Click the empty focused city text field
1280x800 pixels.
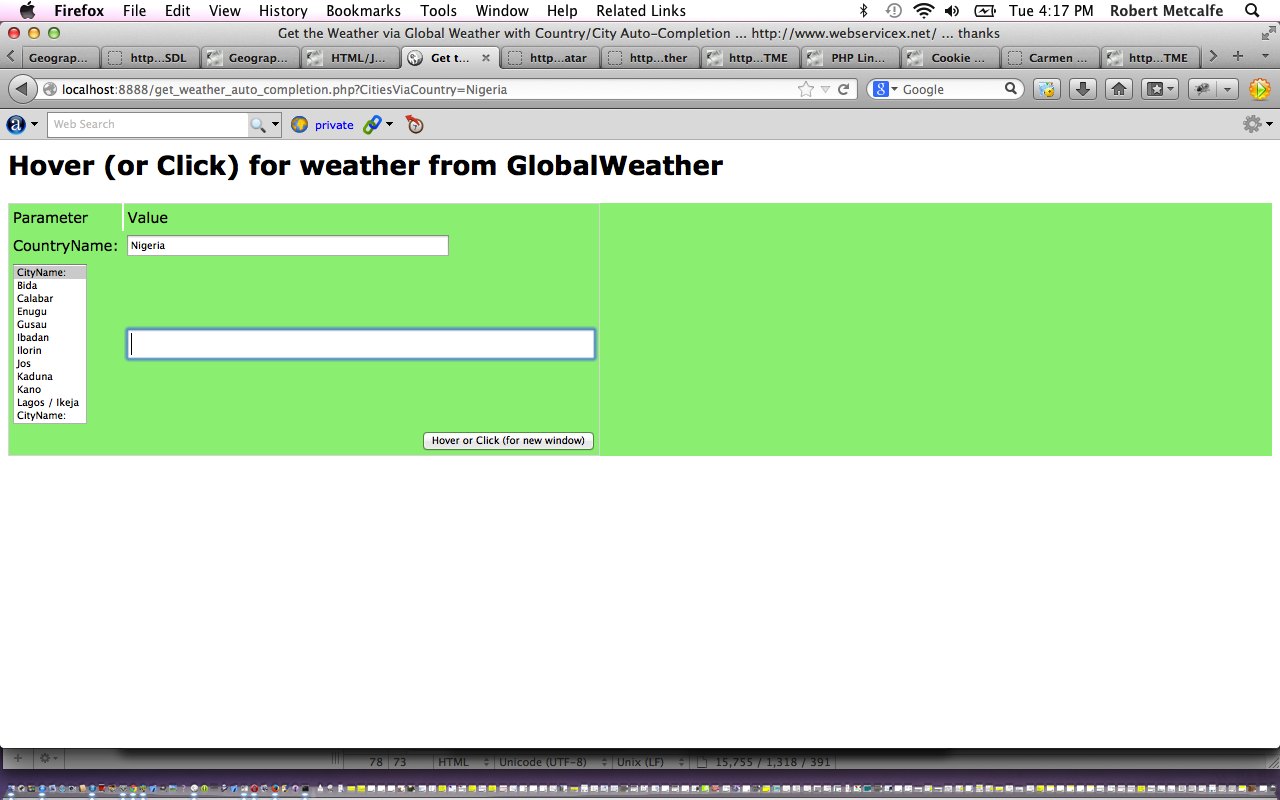pos(361,344)
